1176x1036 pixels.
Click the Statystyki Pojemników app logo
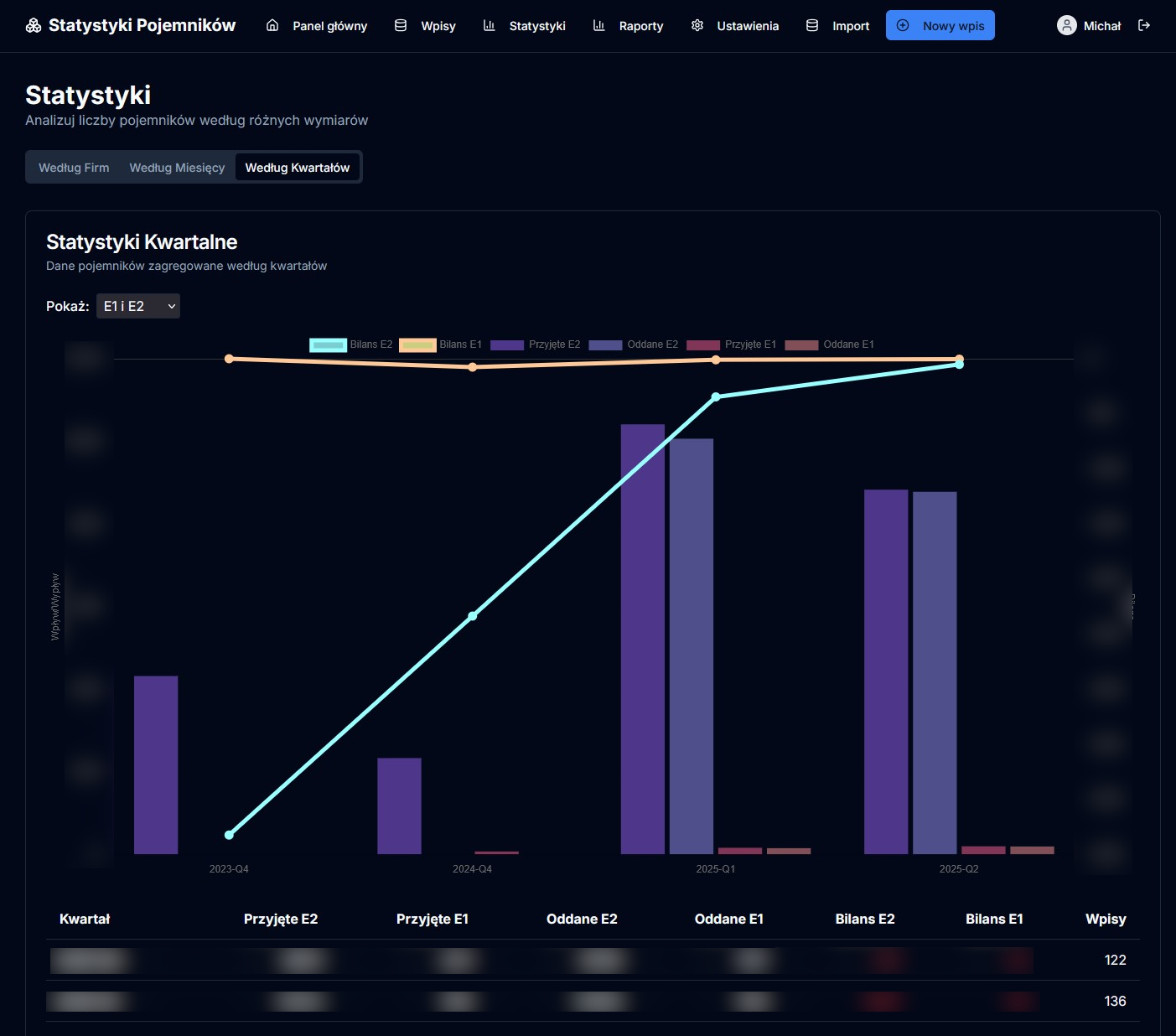tap(130, 25)
